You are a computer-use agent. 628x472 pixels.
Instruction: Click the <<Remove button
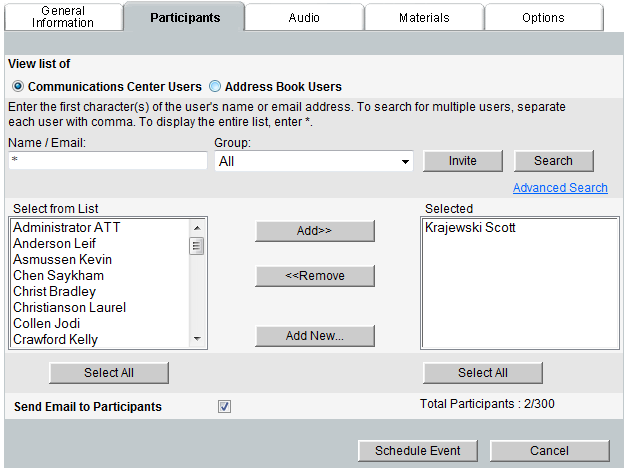(x=314, y=276)
